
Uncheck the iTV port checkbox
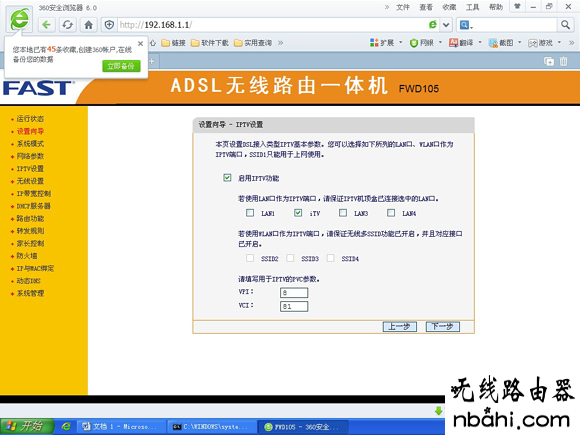tap(298, 213)
